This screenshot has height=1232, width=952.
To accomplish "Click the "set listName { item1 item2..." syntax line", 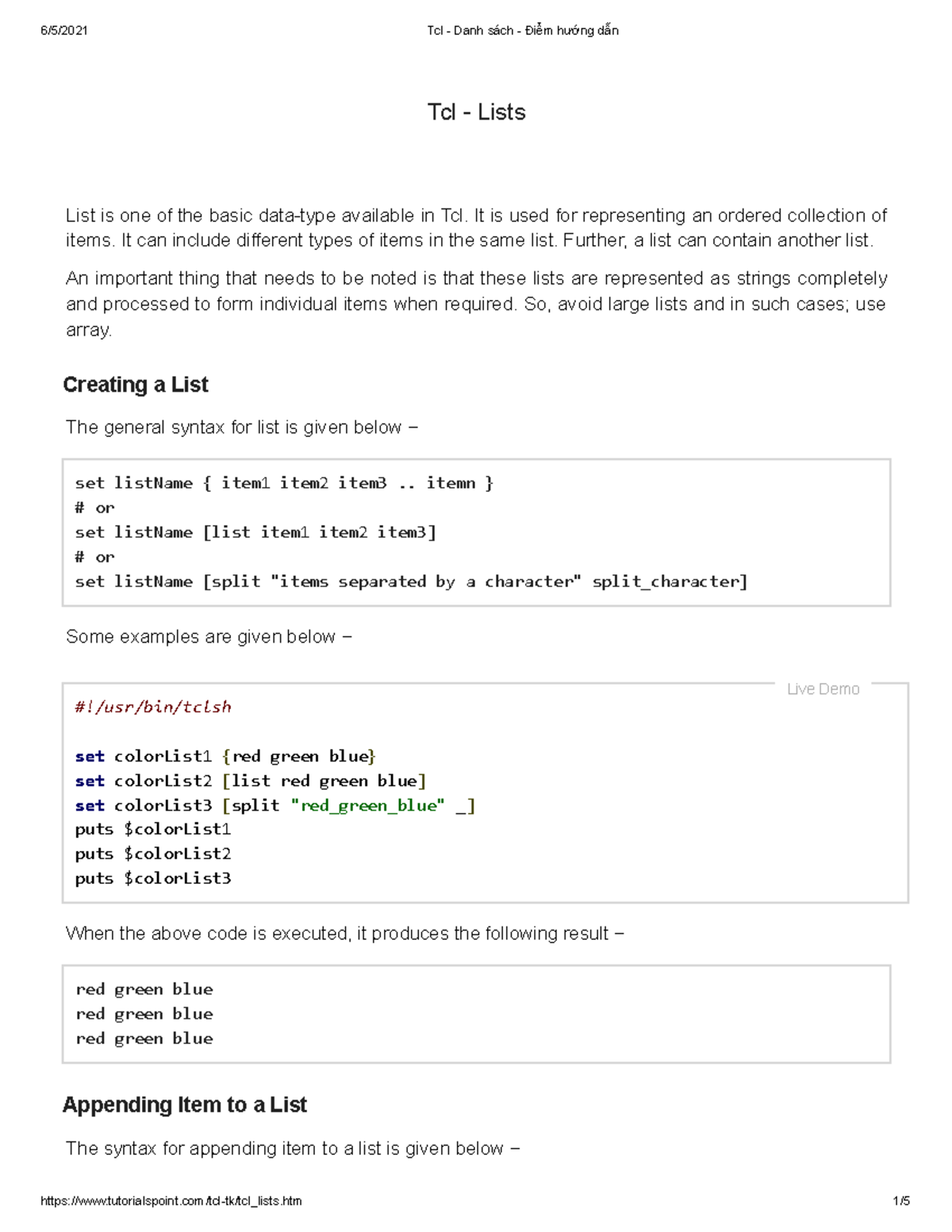I will click(x=284, y=483).
